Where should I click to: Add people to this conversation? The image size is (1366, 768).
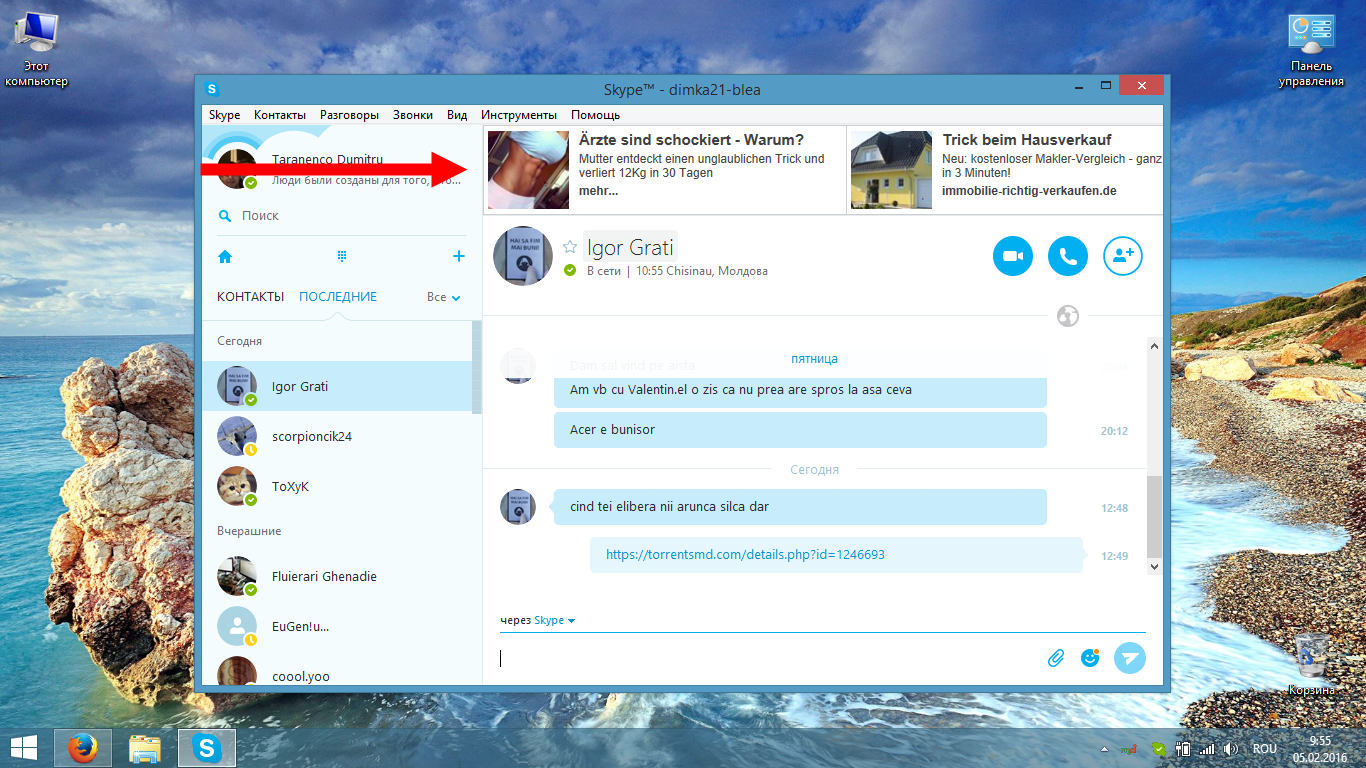(1123, 256)
